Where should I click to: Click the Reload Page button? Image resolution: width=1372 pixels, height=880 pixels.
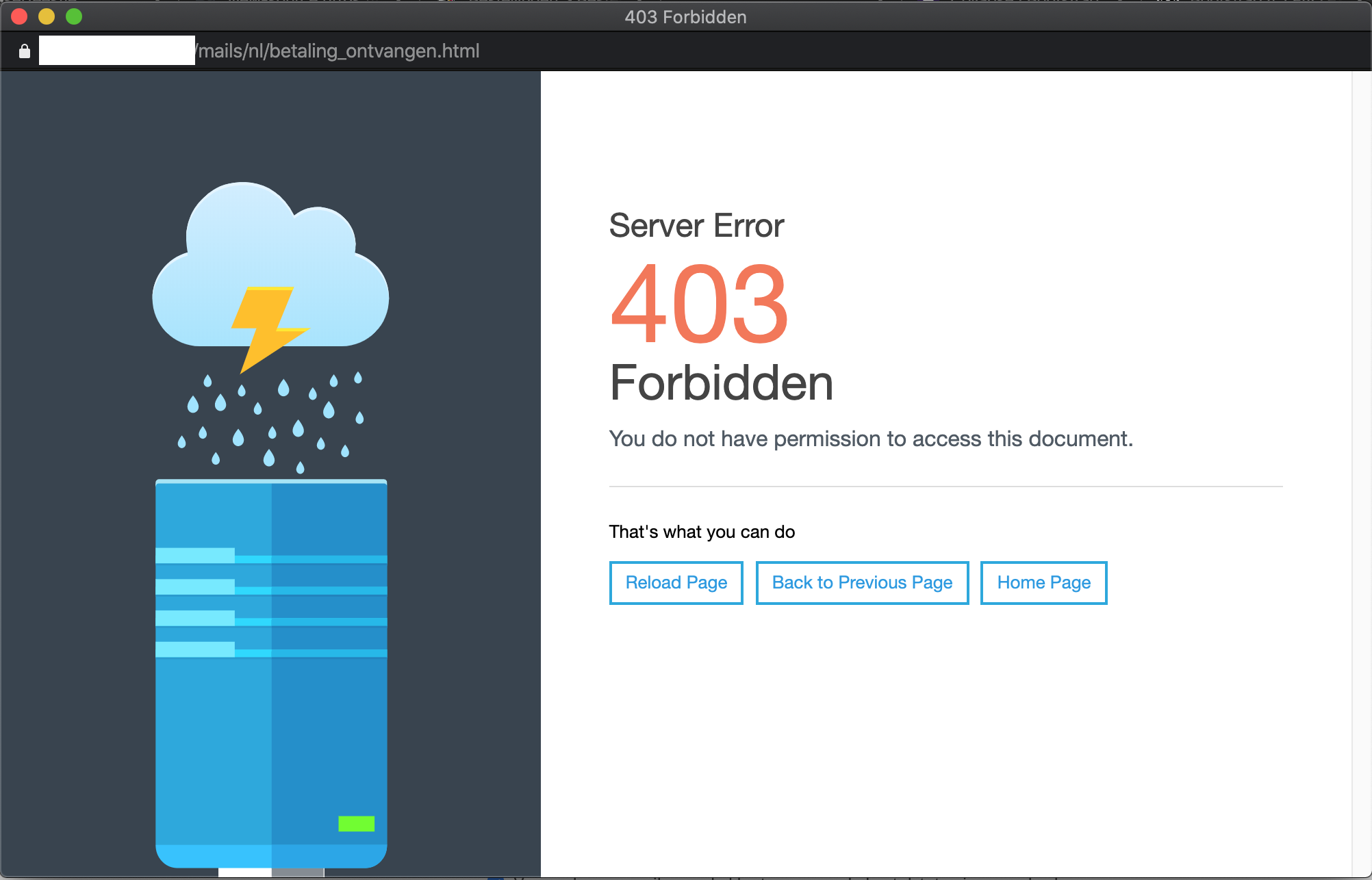point(676,582)
